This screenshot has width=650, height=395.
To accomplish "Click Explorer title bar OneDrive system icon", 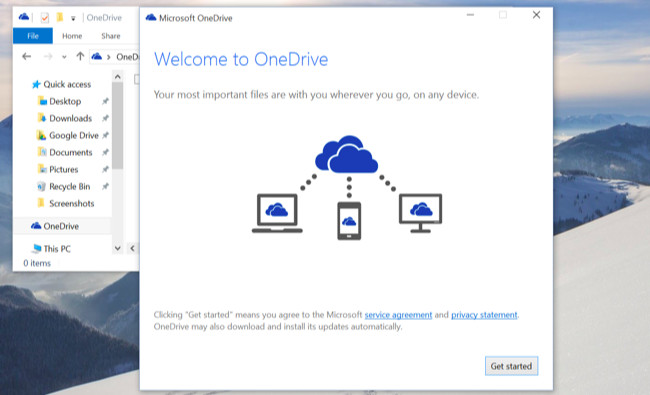I will [24, 17].
